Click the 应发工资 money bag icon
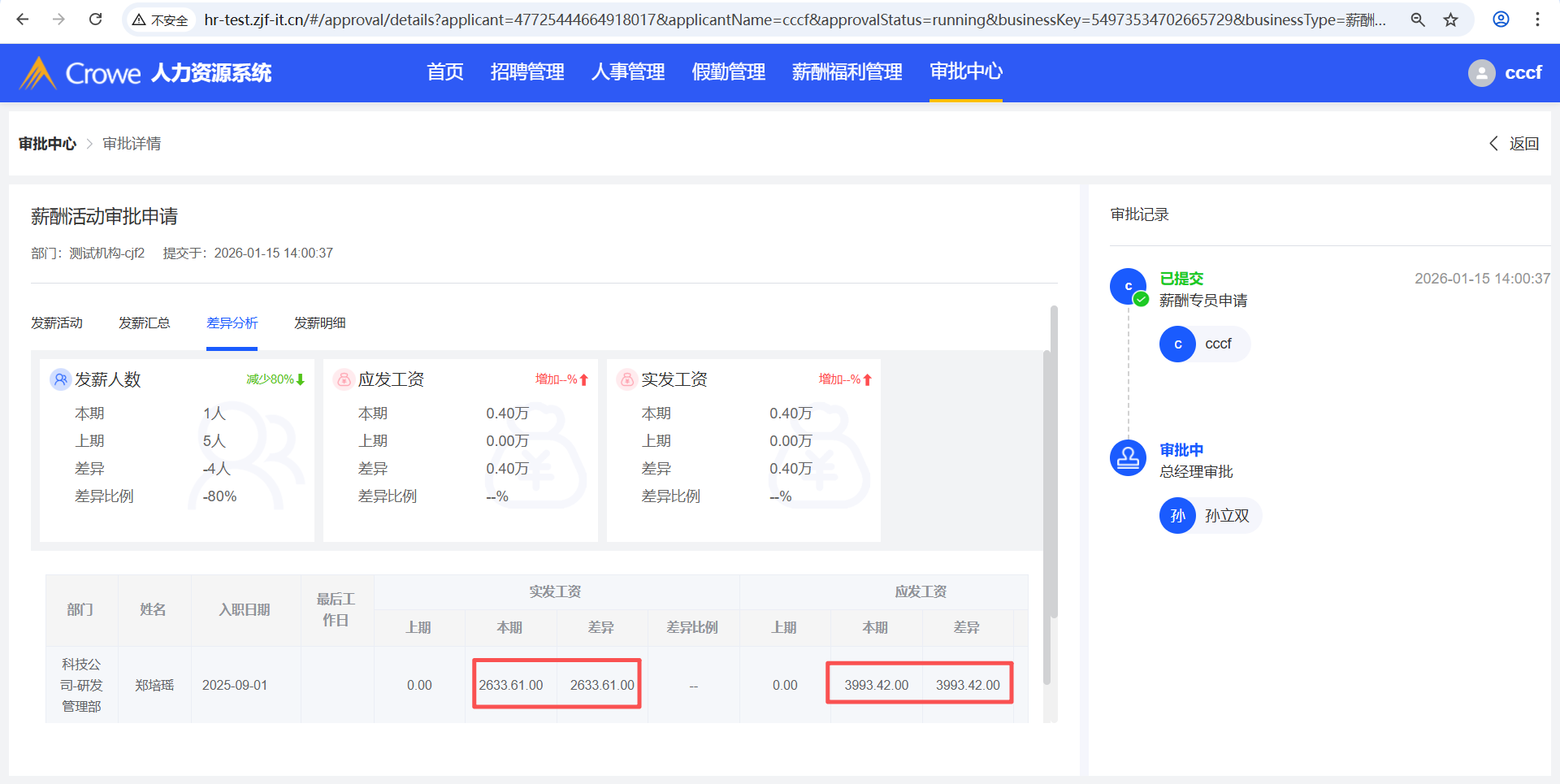The height and width of the screenshot is (784, 1560). point(344,379)
